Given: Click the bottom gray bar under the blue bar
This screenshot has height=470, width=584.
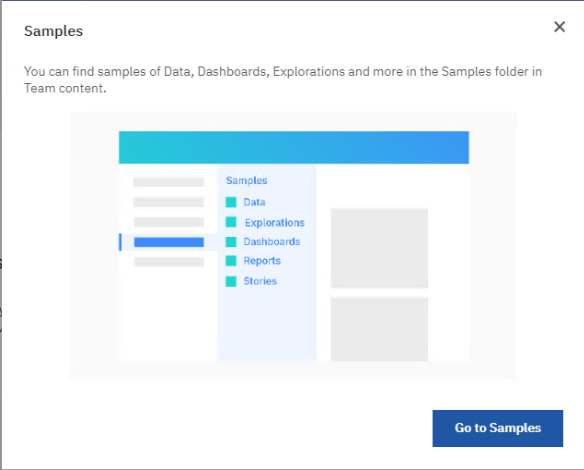Looking at the screenshot, I should (169, 262).
